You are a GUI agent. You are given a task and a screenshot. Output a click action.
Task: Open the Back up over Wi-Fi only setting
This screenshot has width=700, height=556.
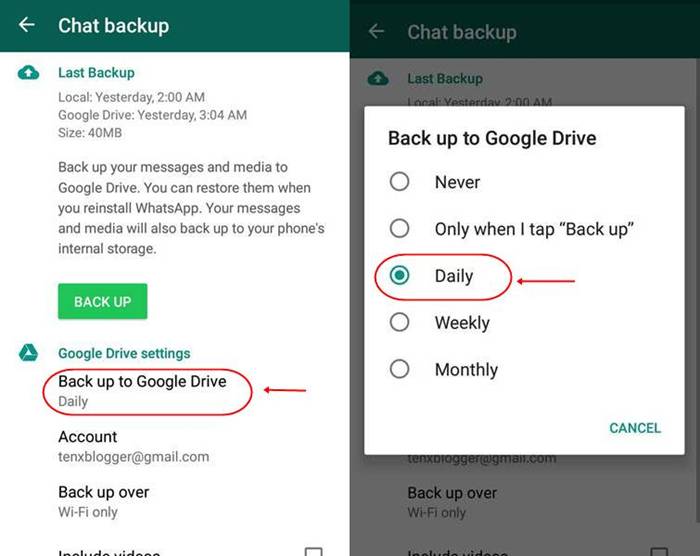coord(104,502)
